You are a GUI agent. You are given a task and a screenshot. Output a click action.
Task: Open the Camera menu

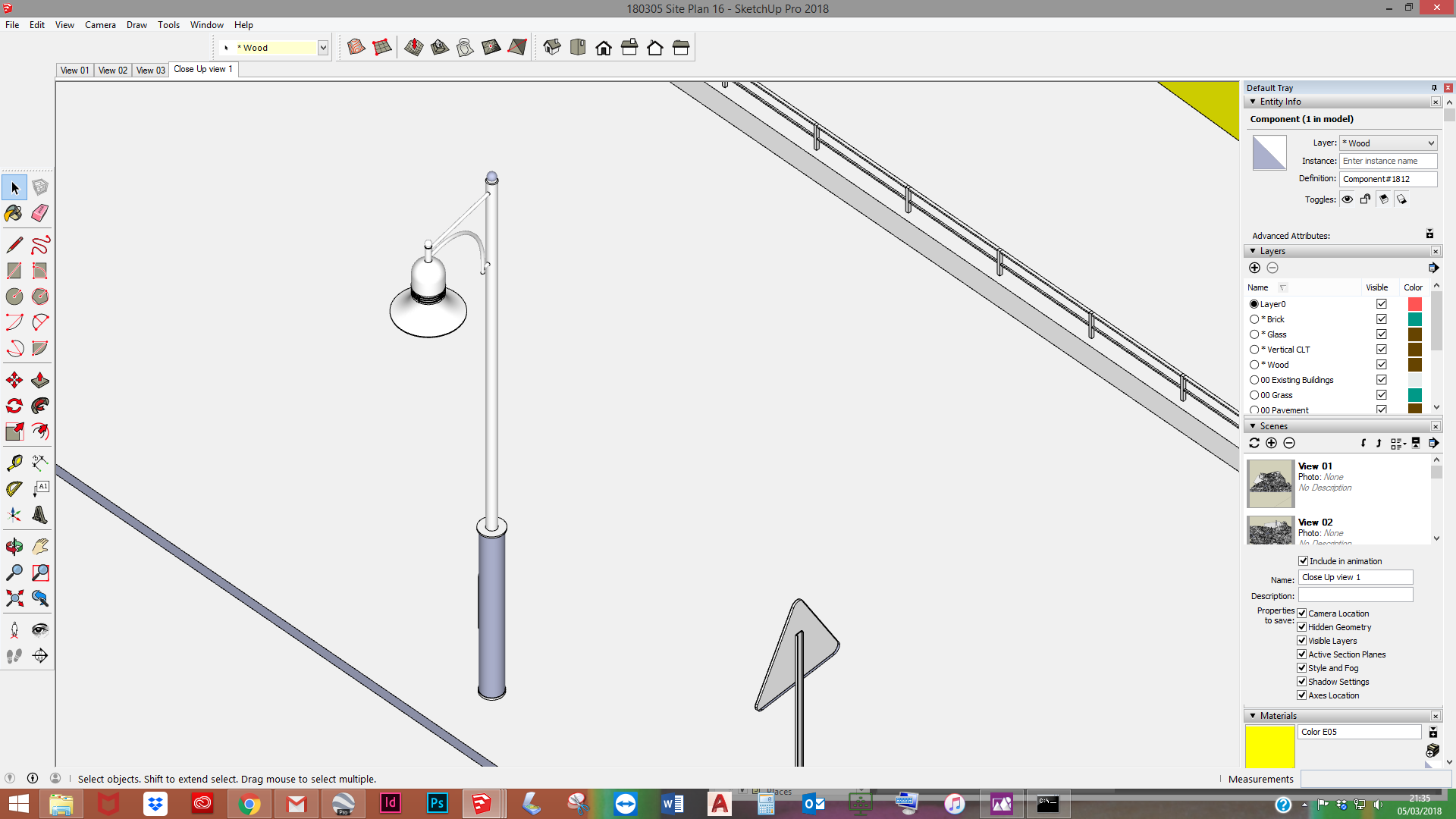point(100,25)
